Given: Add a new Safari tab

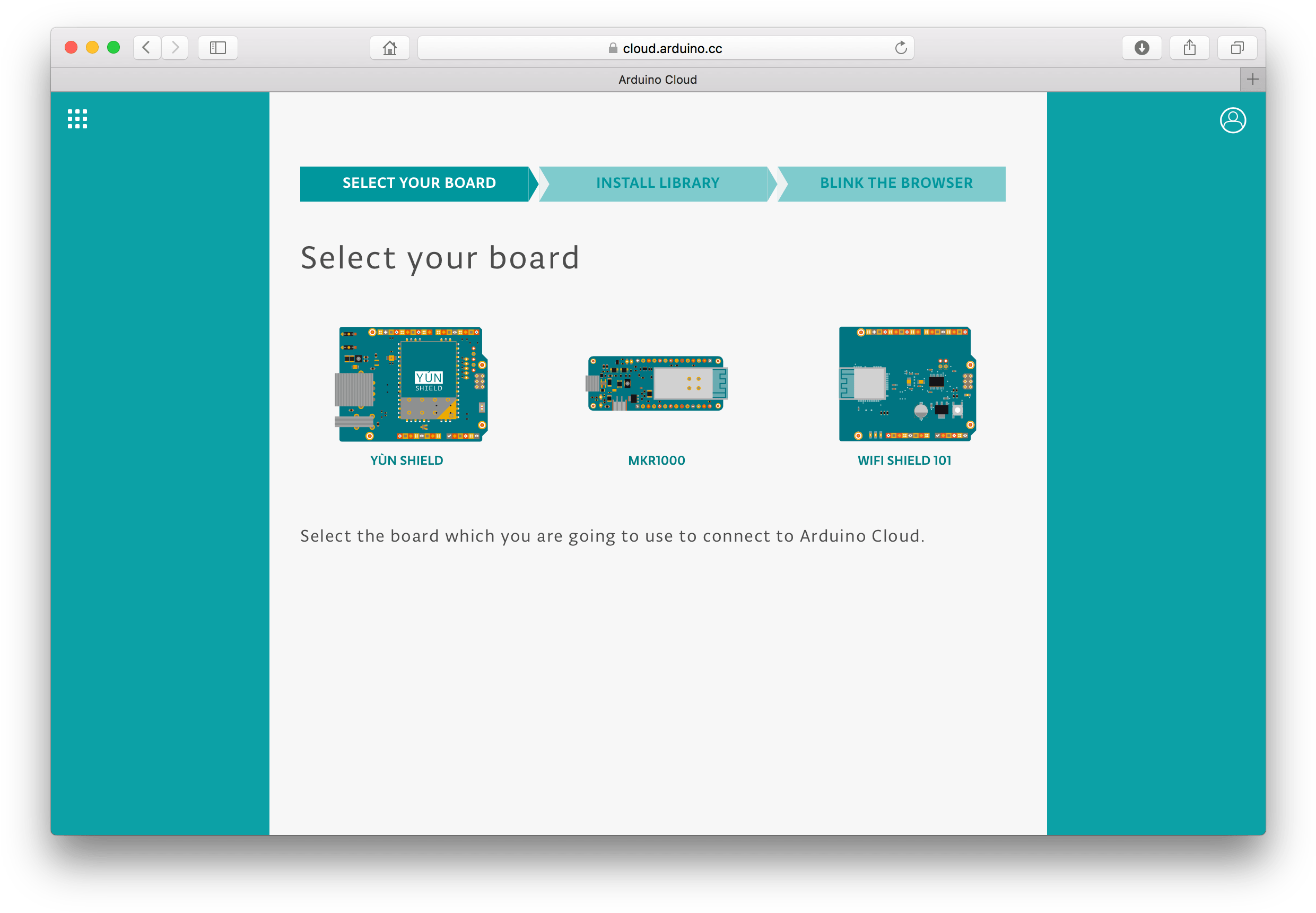Looking at the screenshot, I should coord(1252,80).
